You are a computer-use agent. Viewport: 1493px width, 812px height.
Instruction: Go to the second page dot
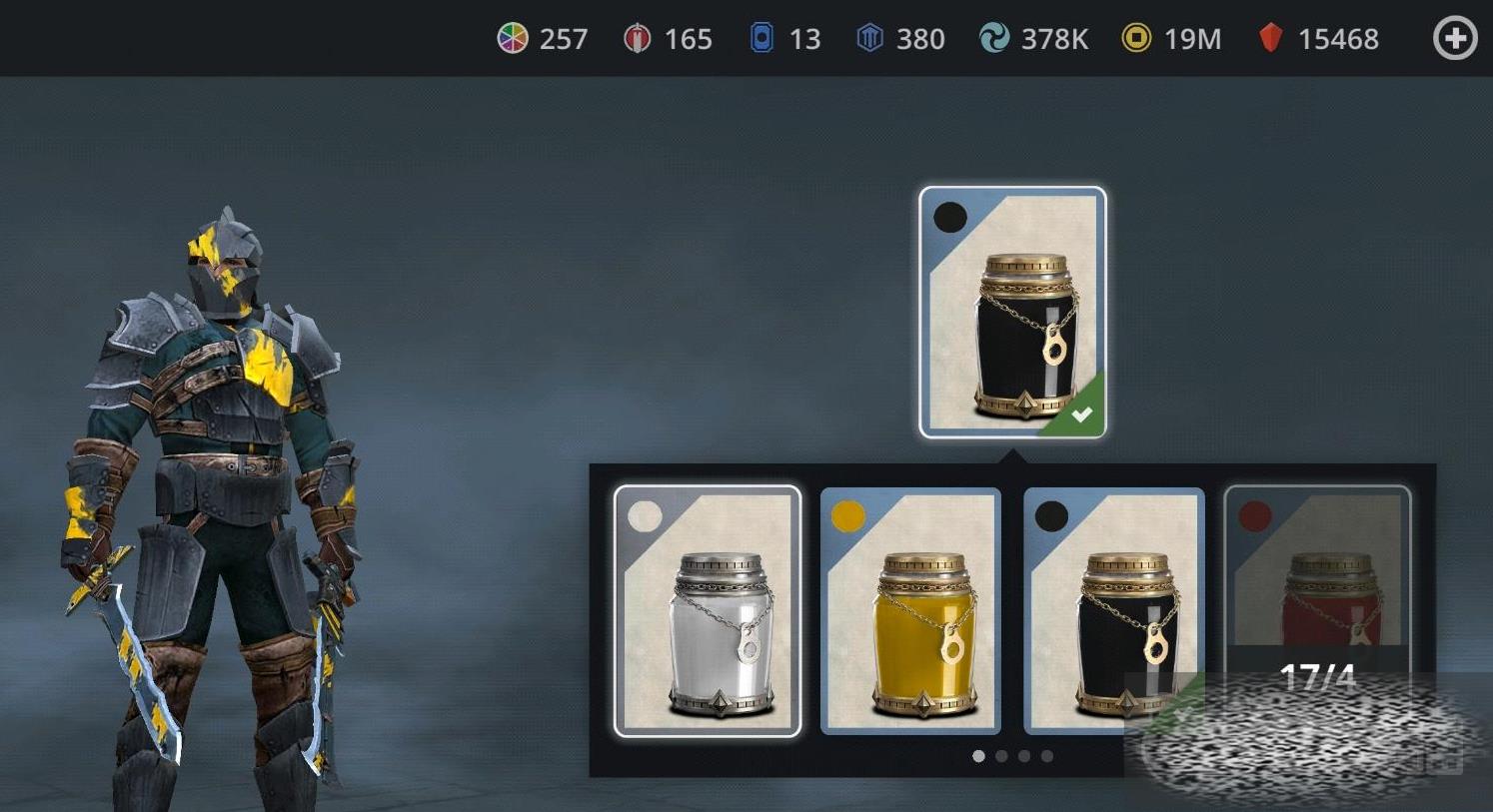1001,756
